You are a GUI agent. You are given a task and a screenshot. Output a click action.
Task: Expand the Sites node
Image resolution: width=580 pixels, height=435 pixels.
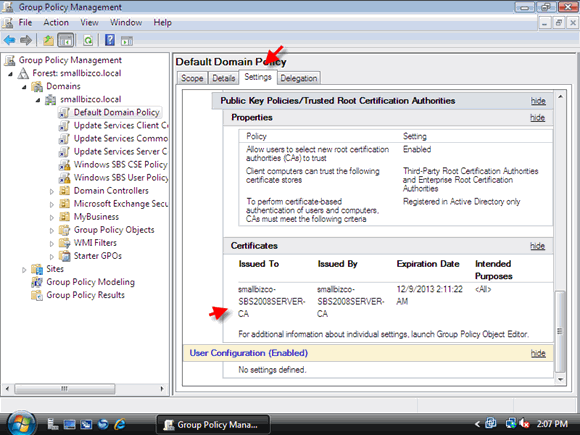(x=24, y=270)
